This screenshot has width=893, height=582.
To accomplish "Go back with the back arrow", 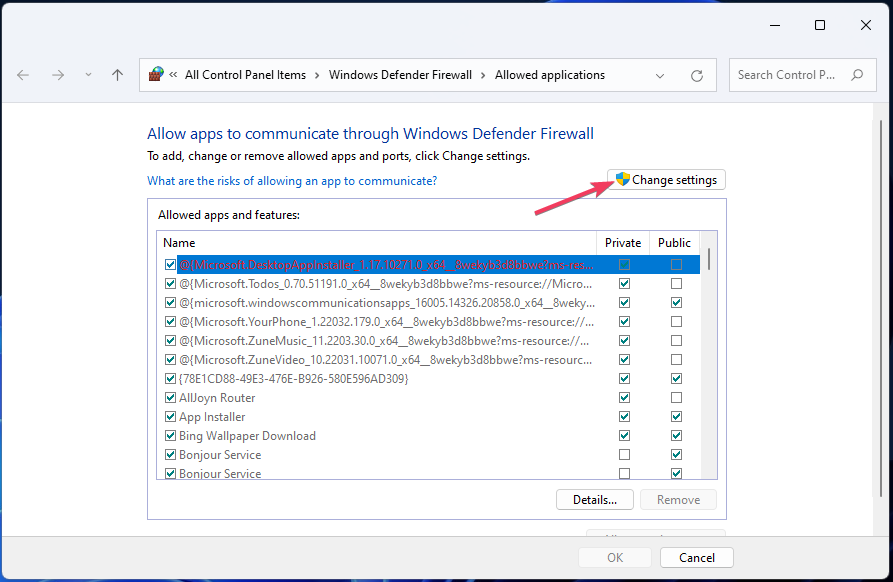I will click(23, 75).
